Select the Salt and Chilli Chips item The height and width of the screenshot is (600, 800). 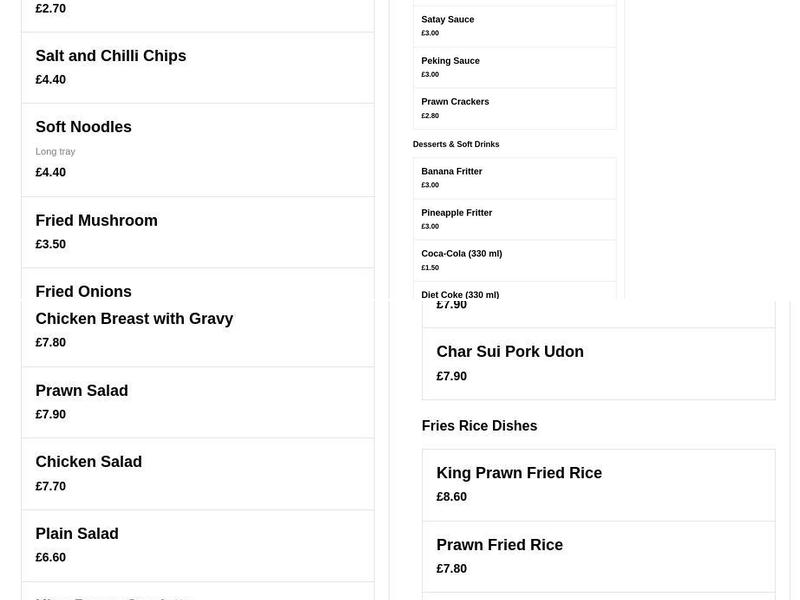110,56
